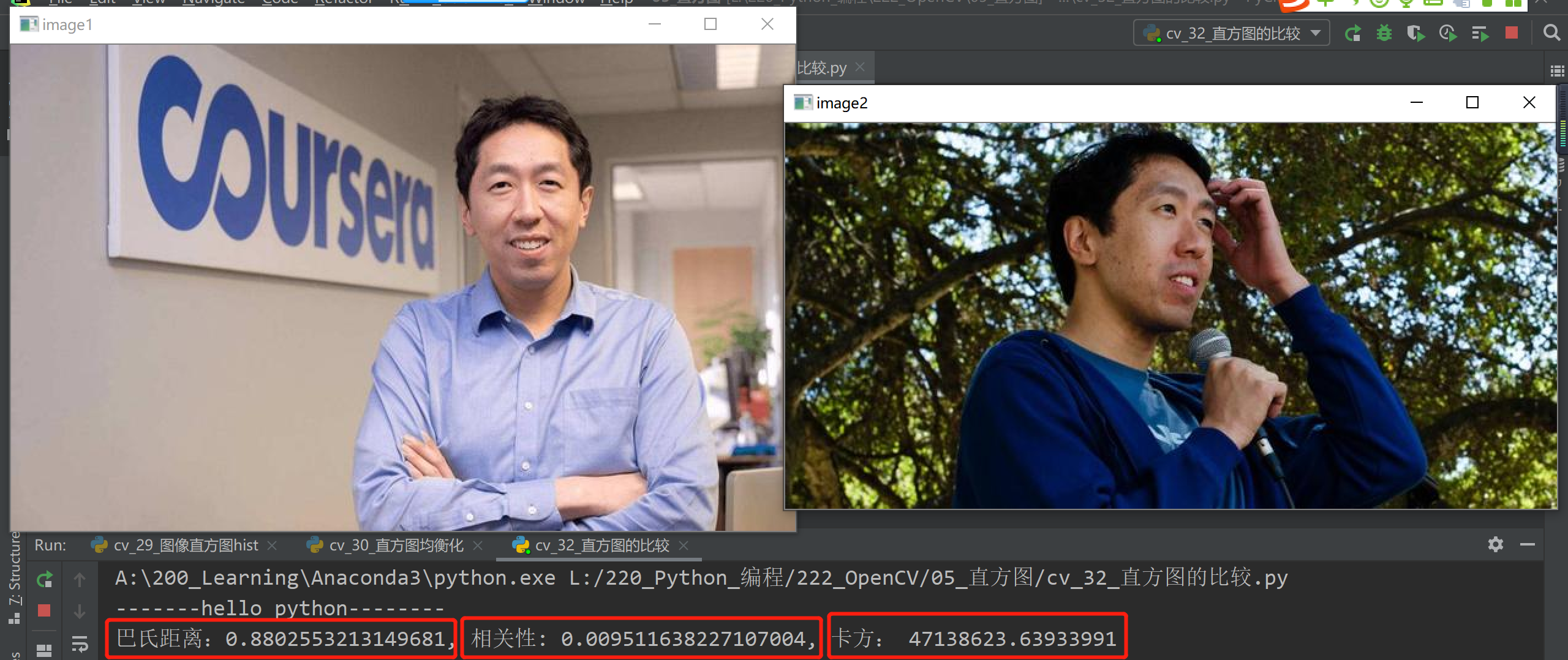Viewport: 1568px width, 660px height.
Task: Click the Coursera photo in image1 window
Action: [403, 288]
